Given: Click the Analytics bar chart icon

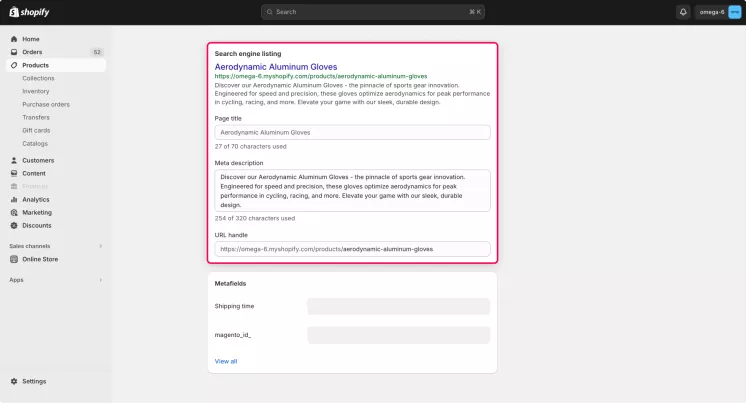Looking at the screenshot, I should tap(14, 199).
